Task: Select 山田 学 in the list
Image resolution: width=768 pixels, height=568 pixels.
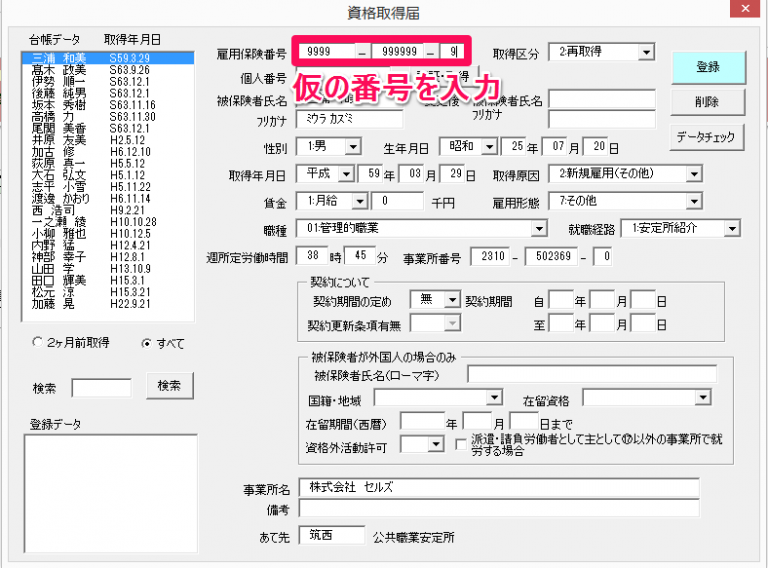Action: point(108,269)
